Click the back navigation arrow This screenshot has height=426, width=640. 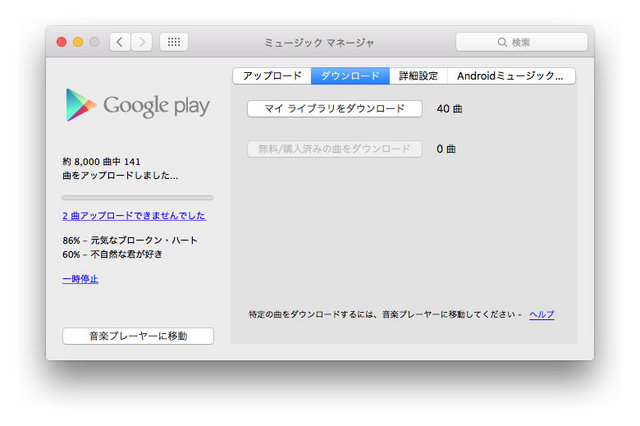click(120, 42)
